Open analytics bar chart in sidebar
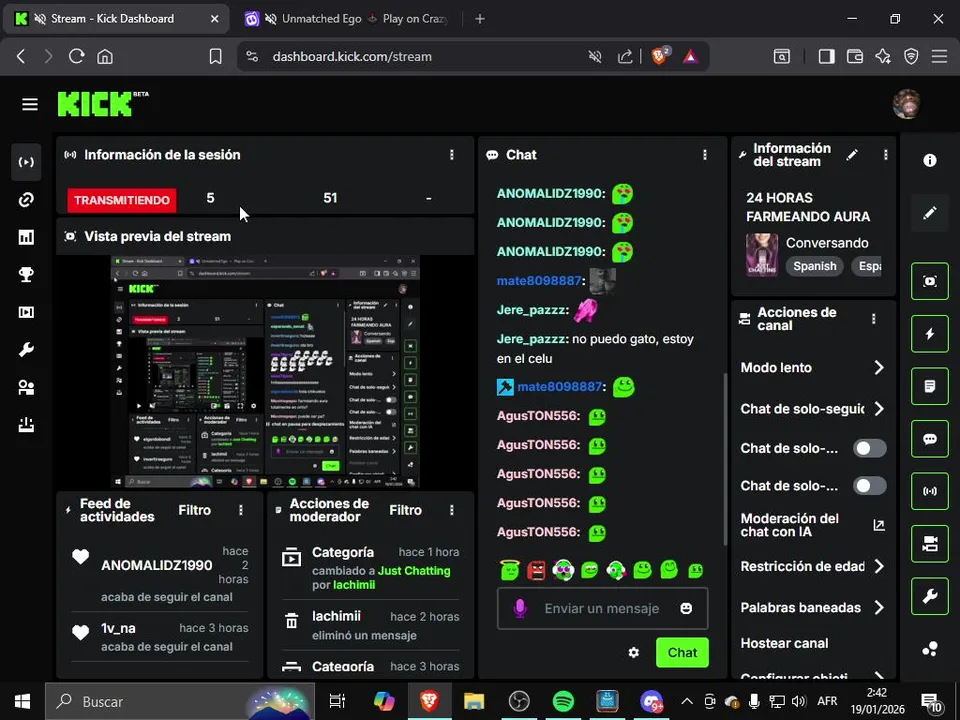The width and height of the screenshot is (960, 720). (26, 237)
